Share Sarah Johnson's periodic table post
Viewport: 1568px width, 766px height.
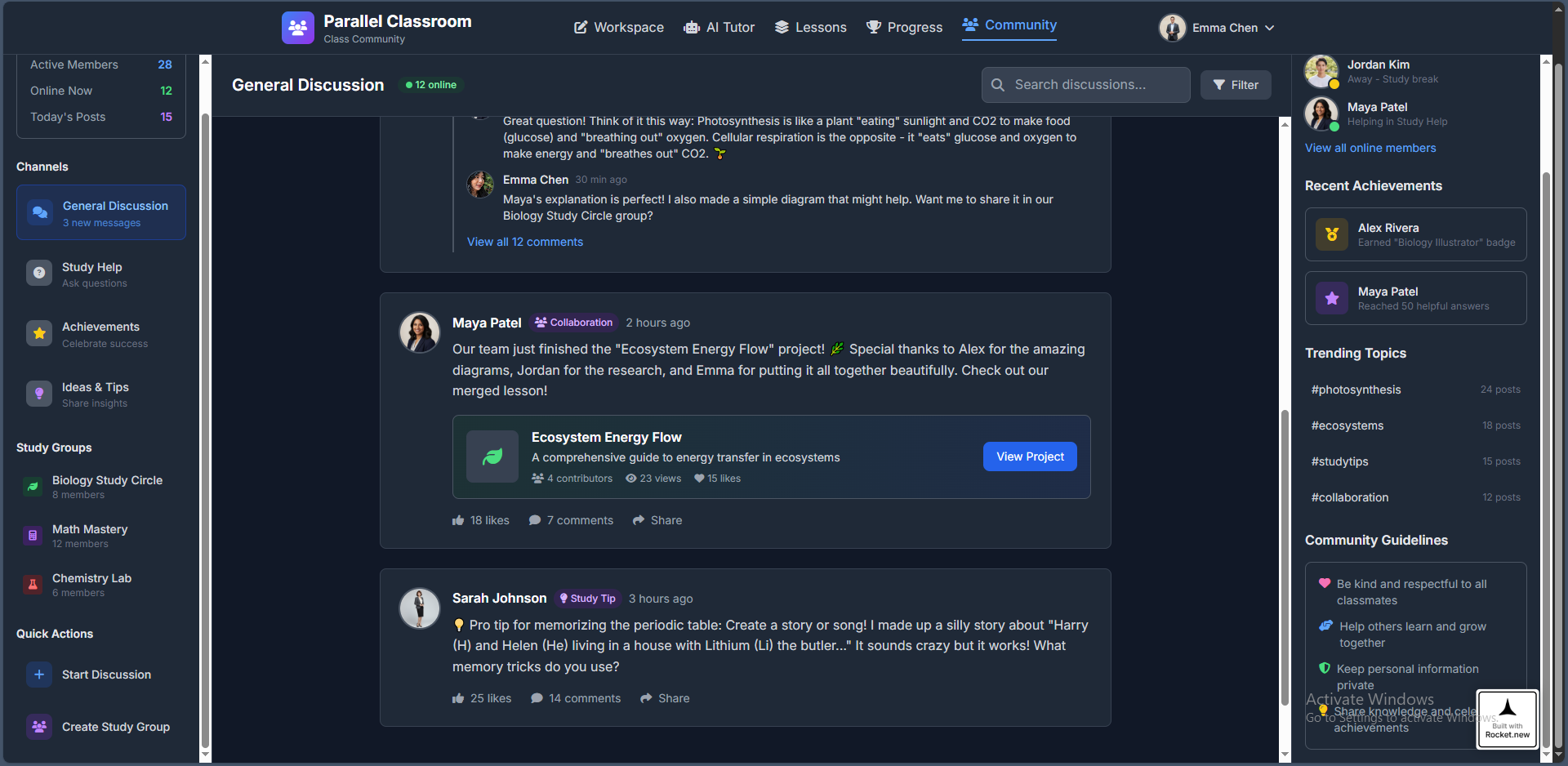(665, 698)
